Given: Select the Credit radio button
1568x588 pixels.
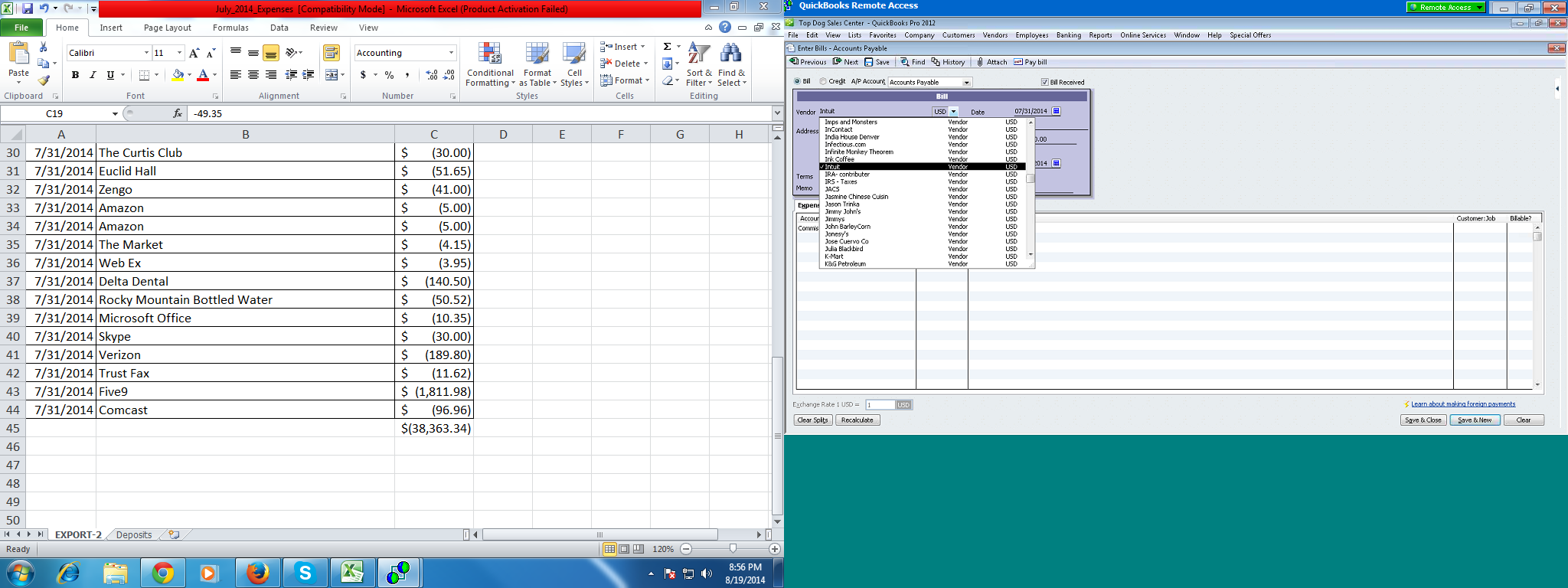Looking at the screenshot, I should (823, 81).
